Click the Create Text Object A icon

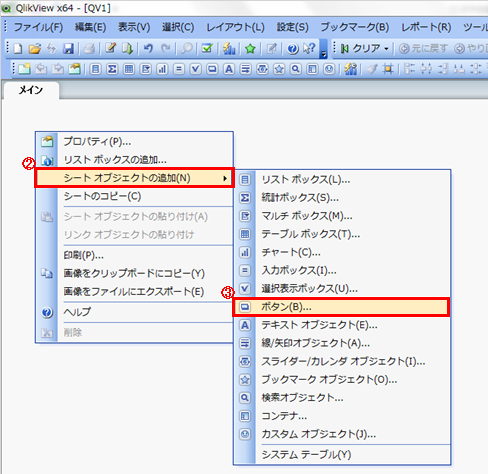point(229,69)
